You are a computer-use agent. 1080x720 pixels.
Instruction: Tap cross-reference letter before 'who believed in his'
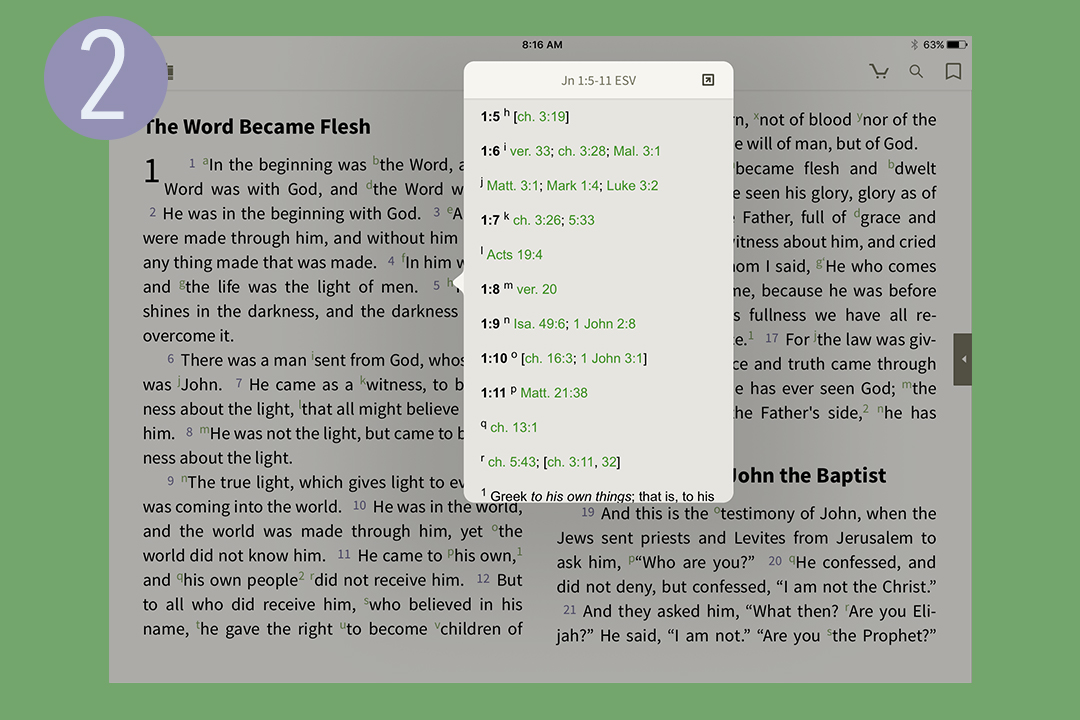click(x=366, y=601)
